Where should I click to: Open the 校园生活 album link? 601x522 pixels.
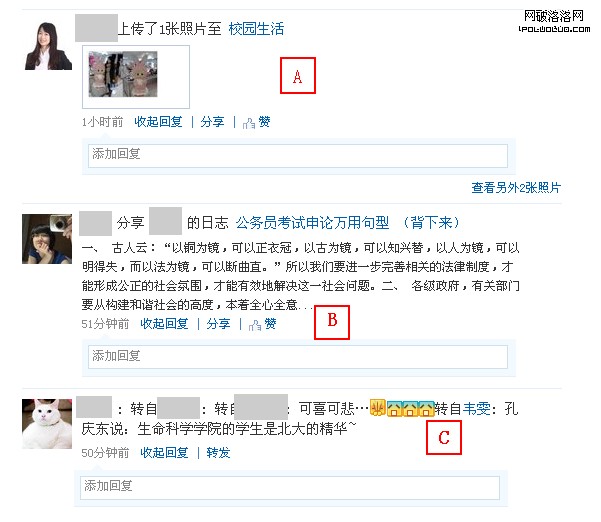point(256,29)
